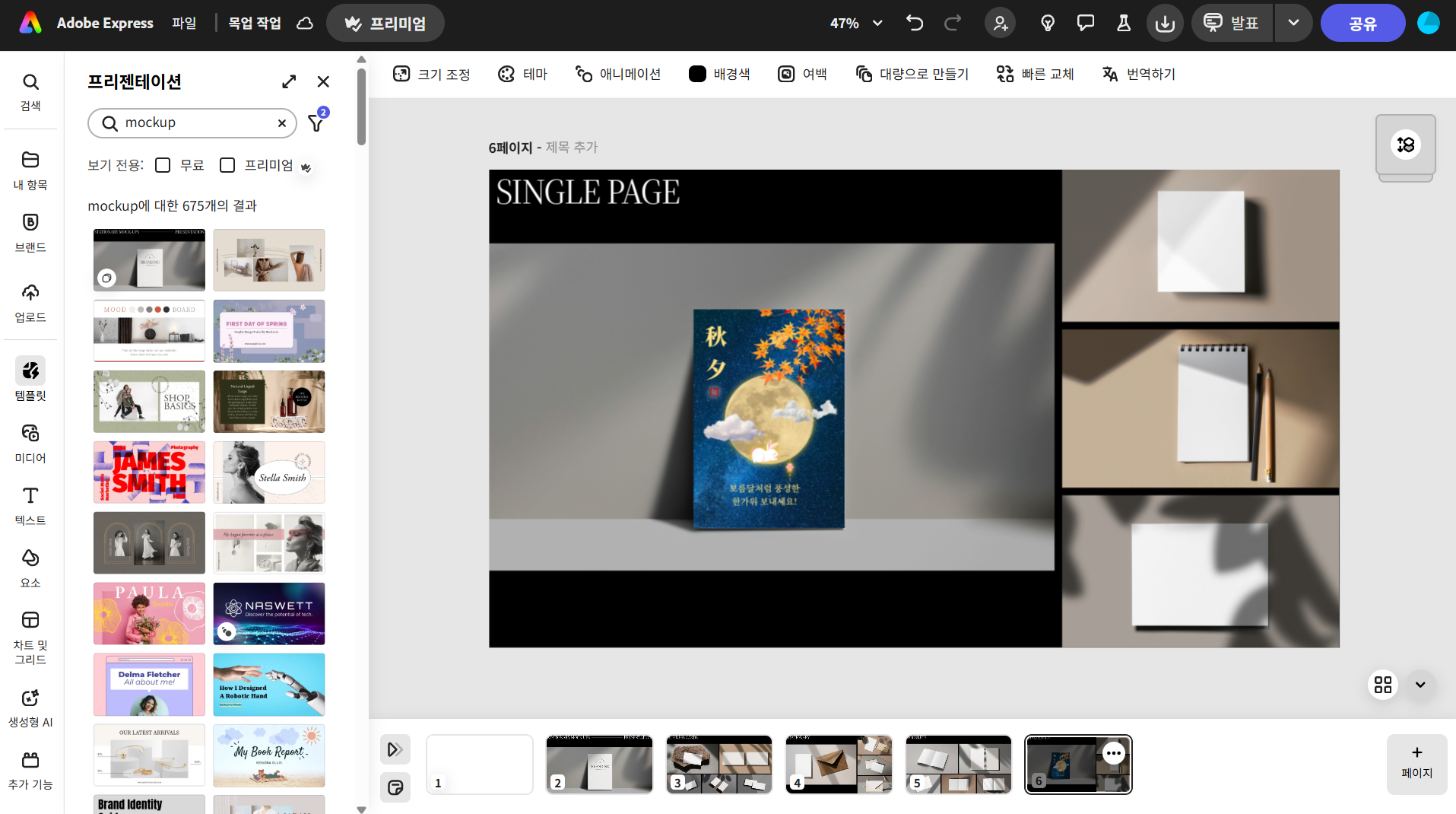This screenshot has width=1456, height=814.
Task: Open the 미디어 panel in the sidebar
Action: coord(30,443)
